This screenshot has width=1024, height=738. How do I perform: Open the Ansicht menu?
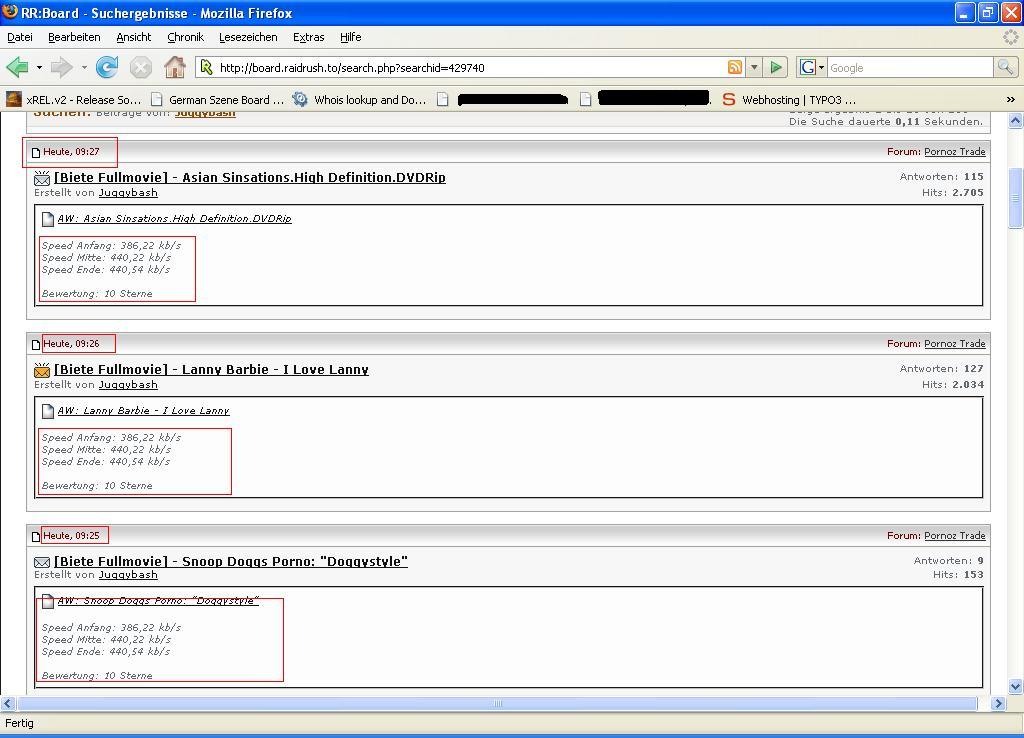pos(134,37)
